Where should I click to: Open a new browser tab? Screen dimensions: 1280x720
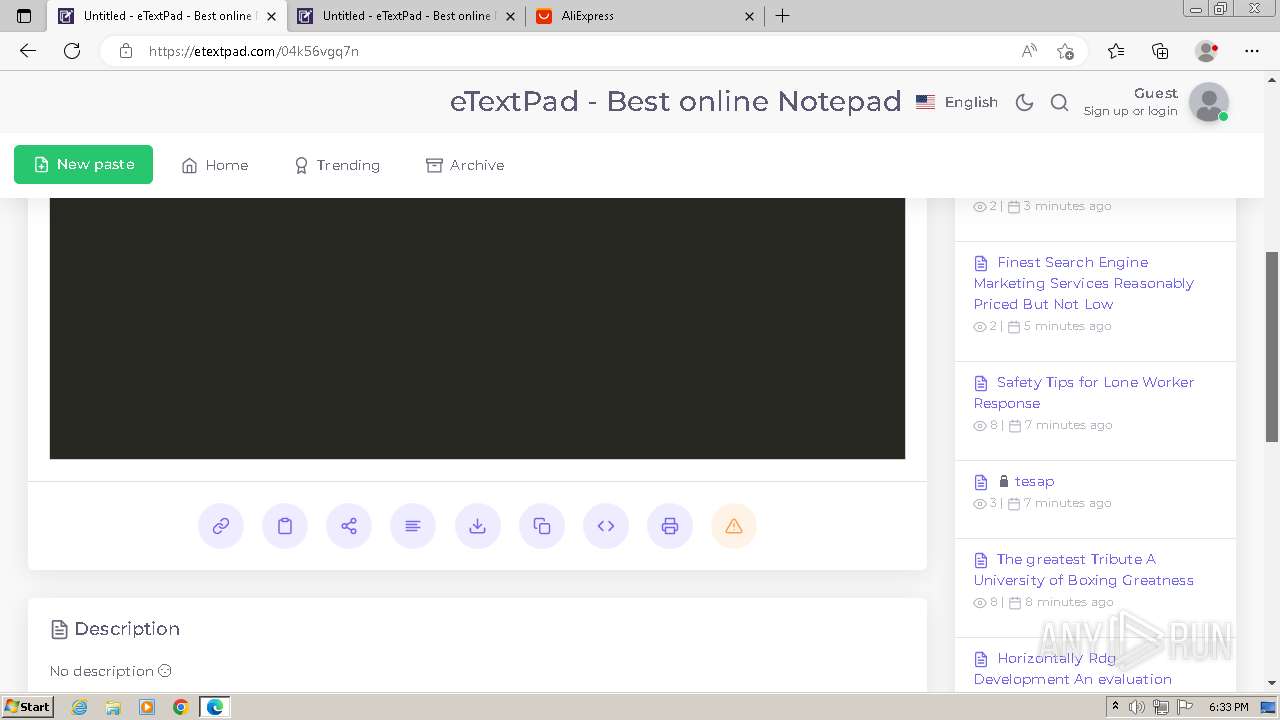coord(783,16)
